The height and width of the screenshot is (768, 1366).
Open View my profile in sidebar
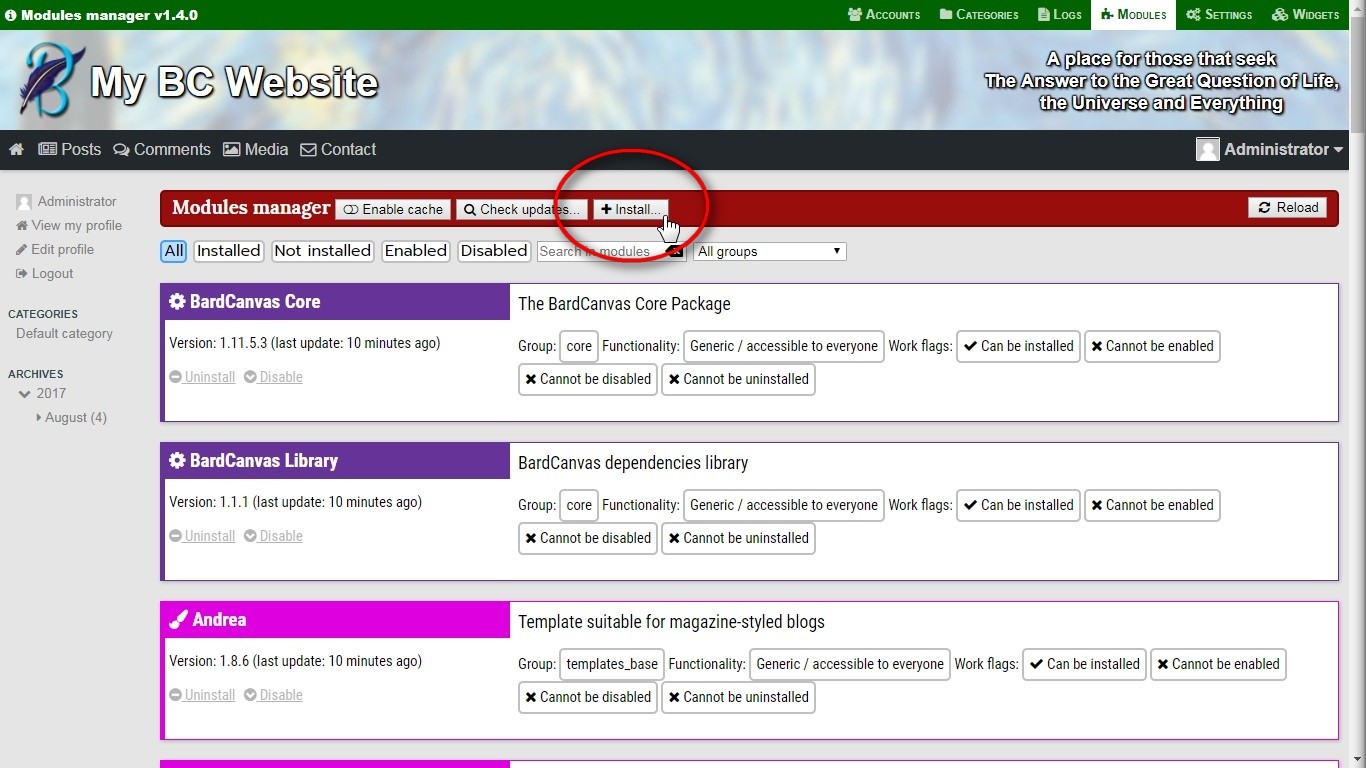pyautogui.click(x=69, y=225)
